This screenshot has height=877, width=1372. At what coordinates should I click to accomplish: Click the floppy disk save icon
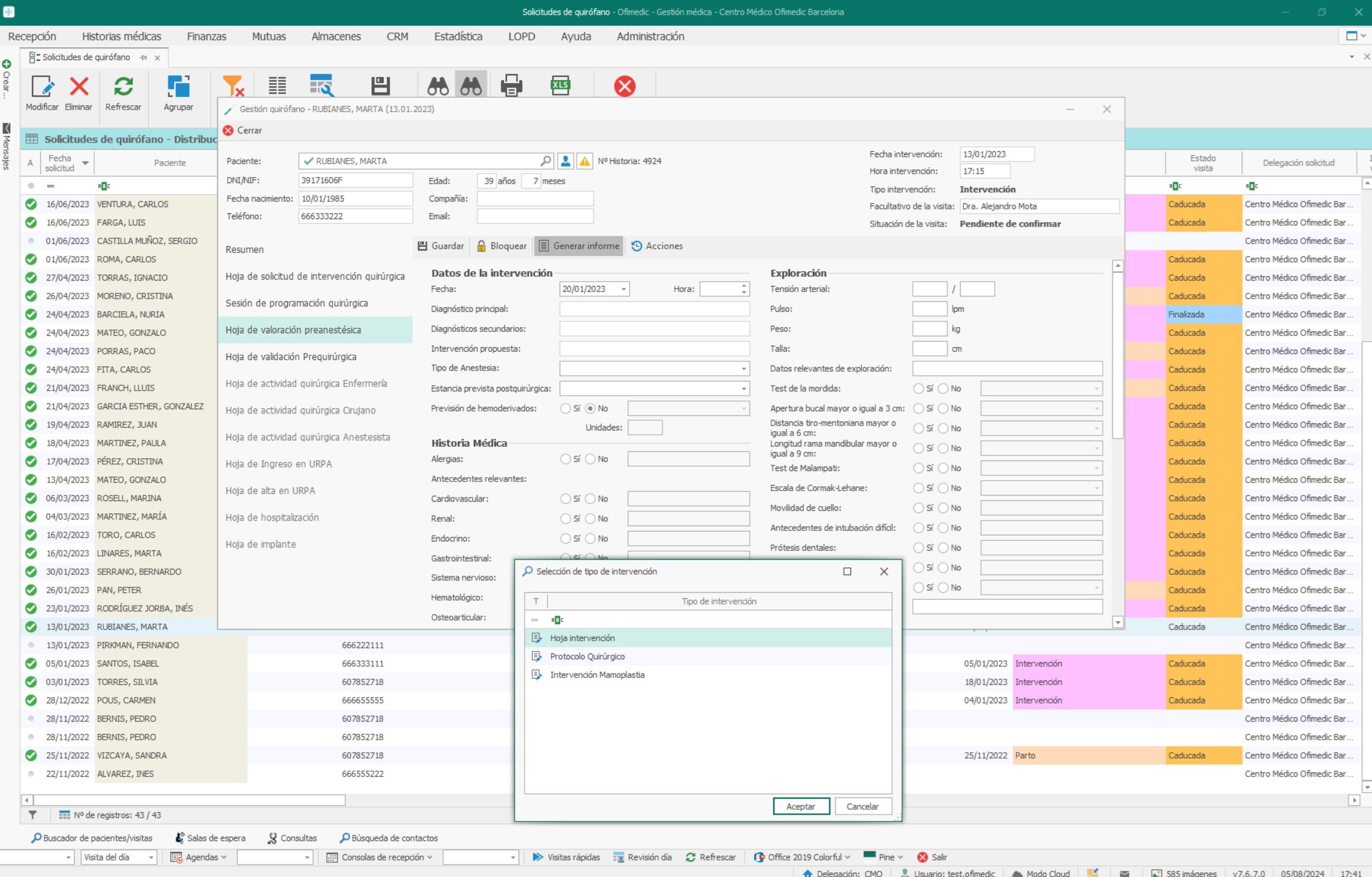pos(380,86)
